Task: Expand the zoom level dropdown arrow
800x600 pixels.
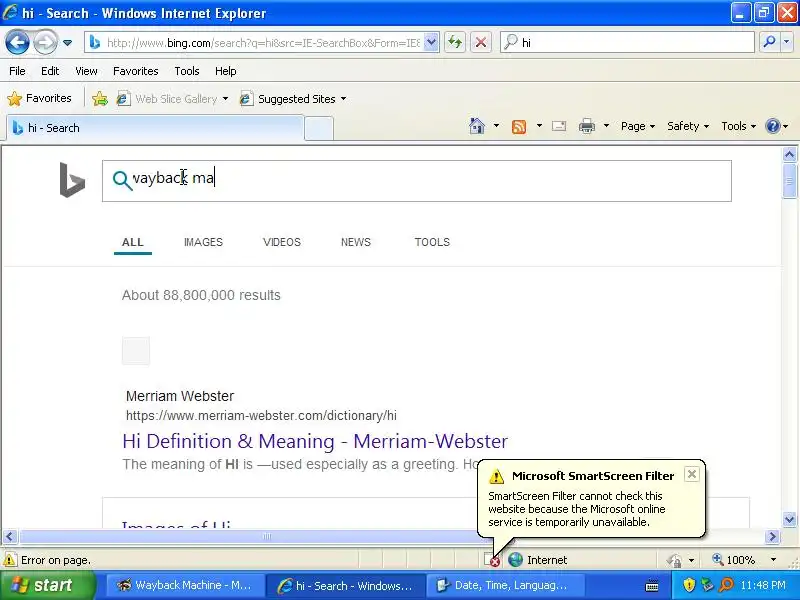Action: click(x=773, y=560)
